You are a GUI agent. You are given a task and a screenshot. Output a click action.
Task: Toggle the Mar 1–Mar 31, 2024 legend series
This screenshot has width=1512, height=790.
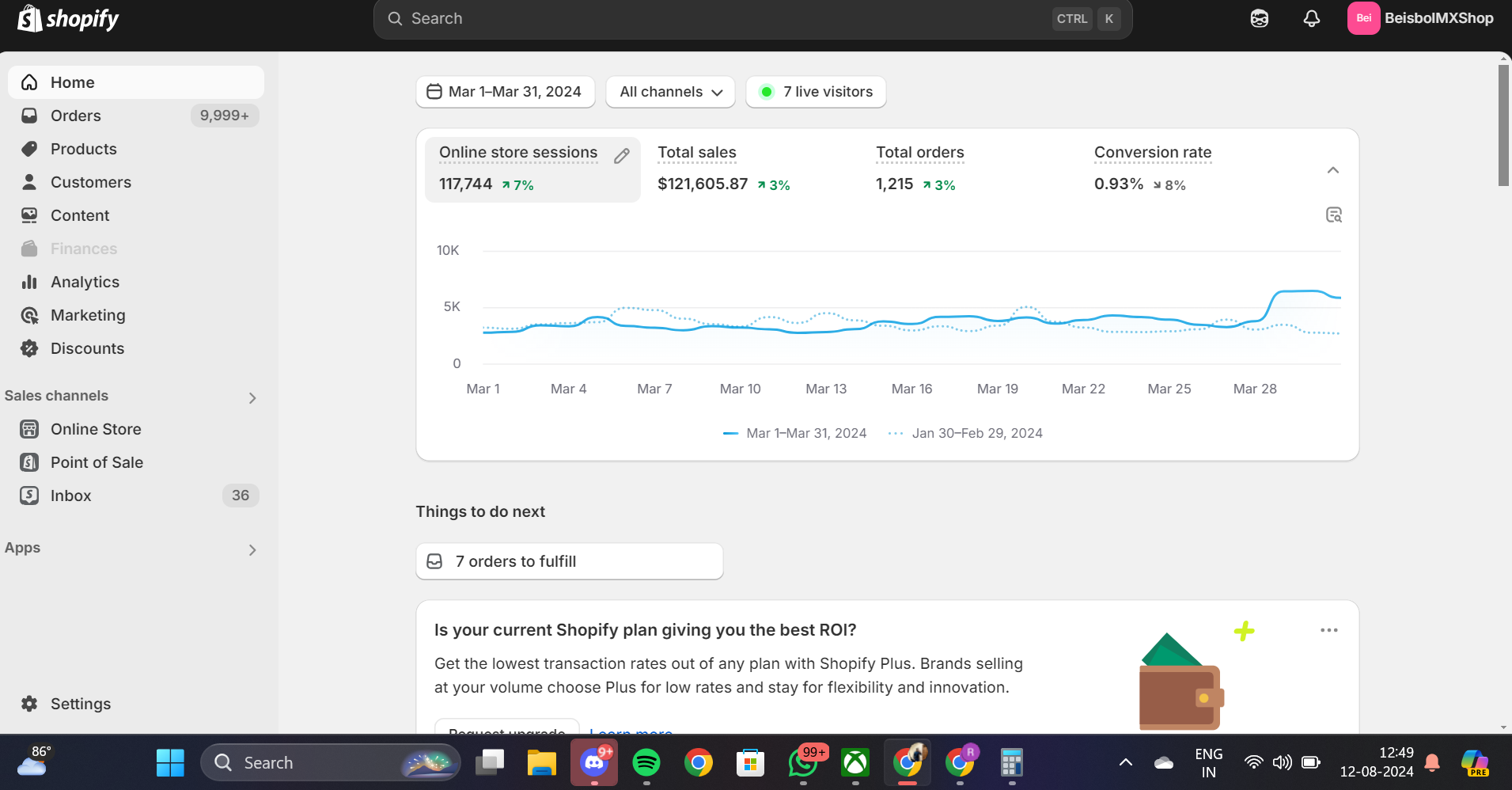(794, 433)
